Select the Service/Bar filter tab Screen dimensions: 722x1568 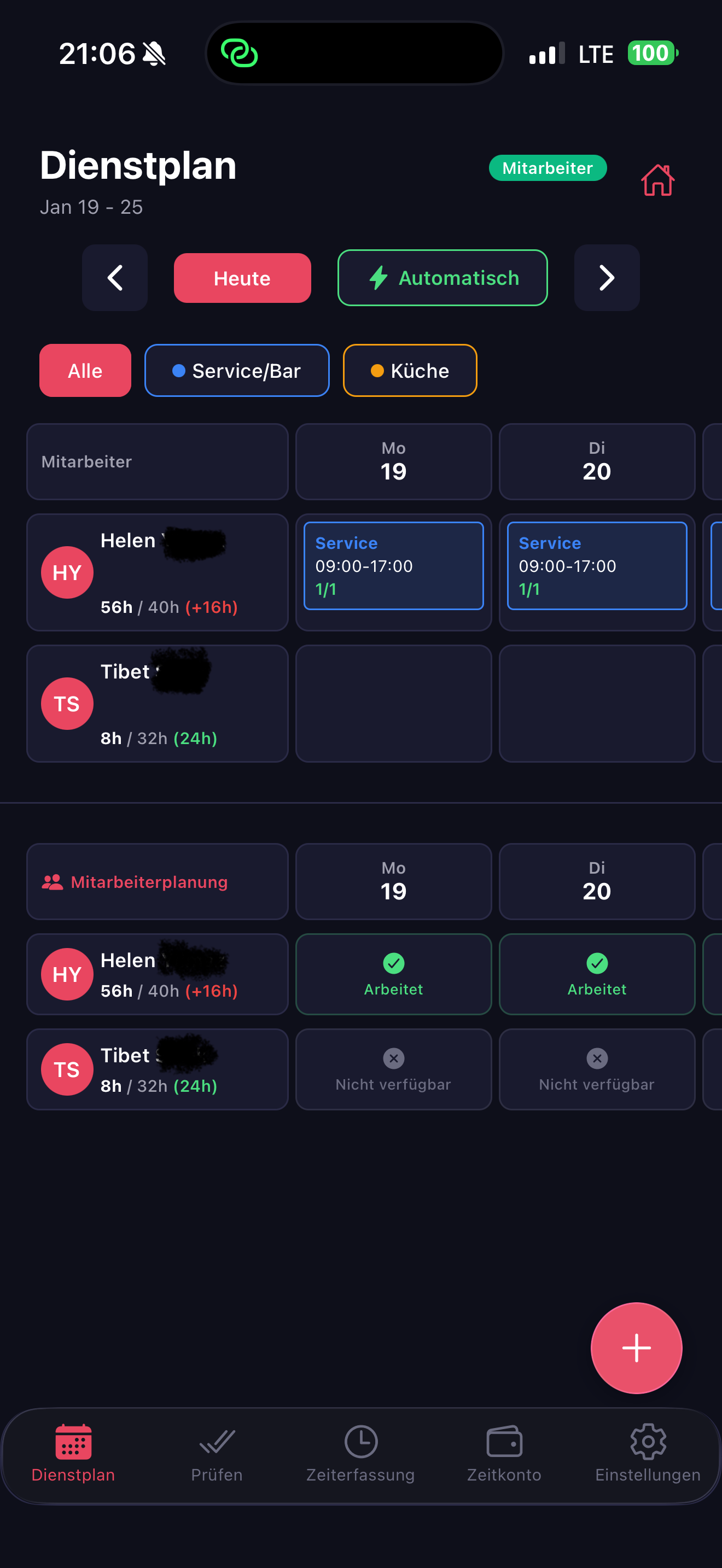pyautogui.click(x=237, y=370)
